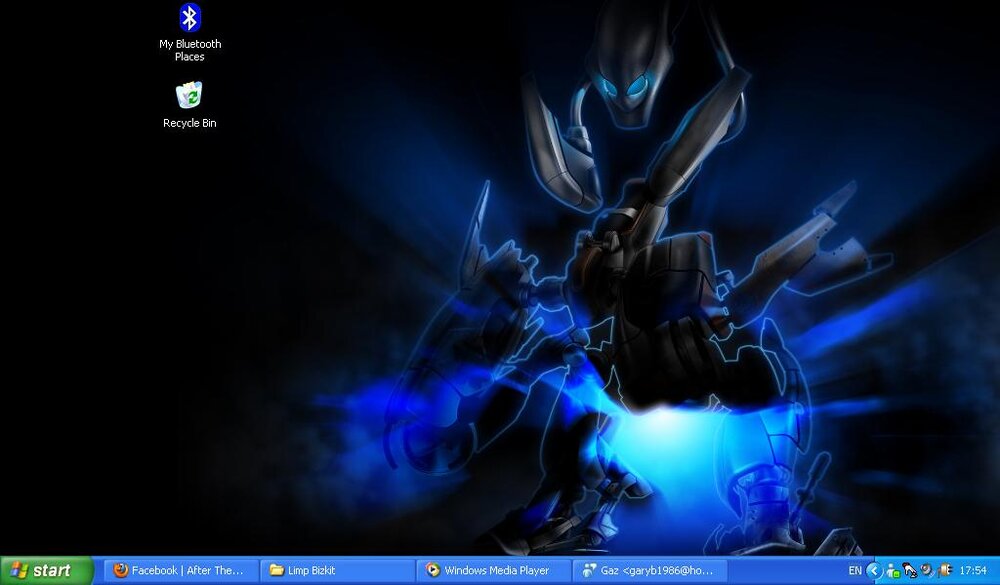Viewport: 1000px width, 585px height.
Task: Switch to Firefox Facebook taskbar window
Action: pyautogui.click(x=179, y=570)
